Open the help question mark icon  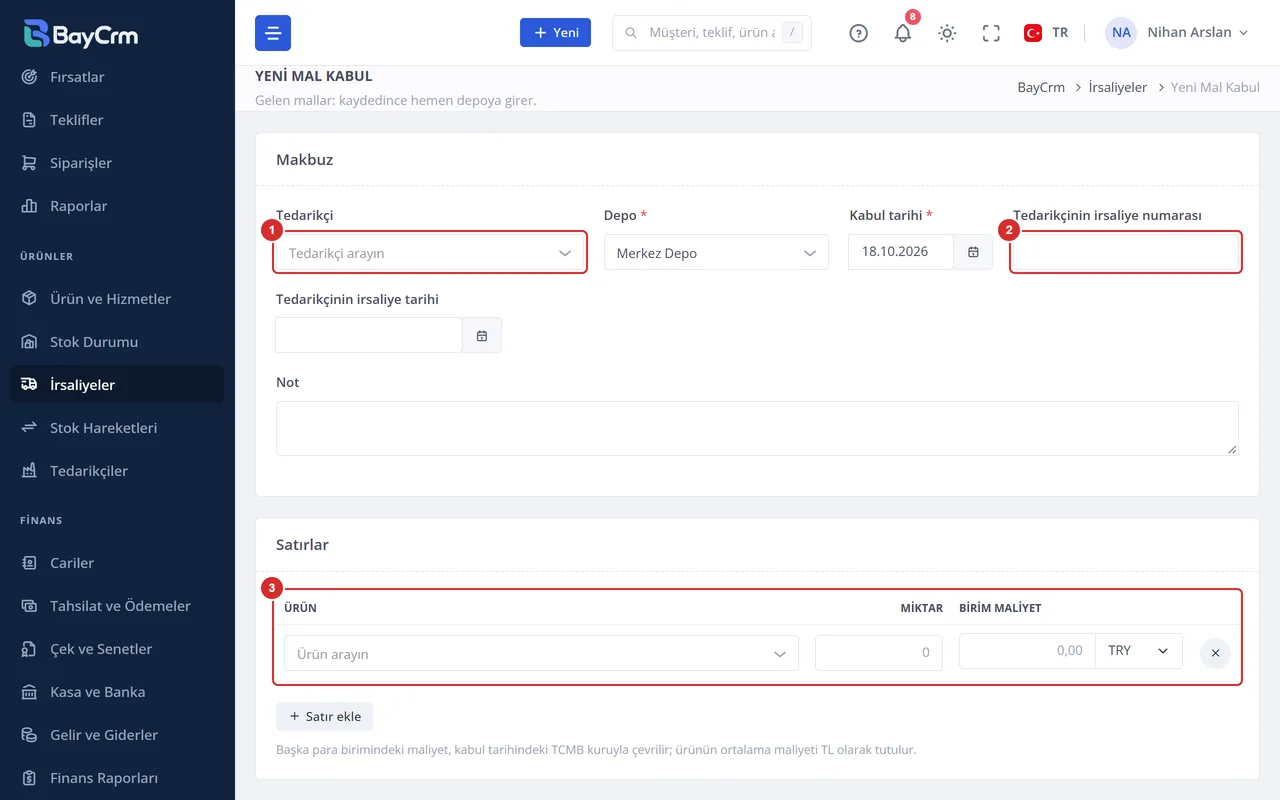tap(858, 33)
